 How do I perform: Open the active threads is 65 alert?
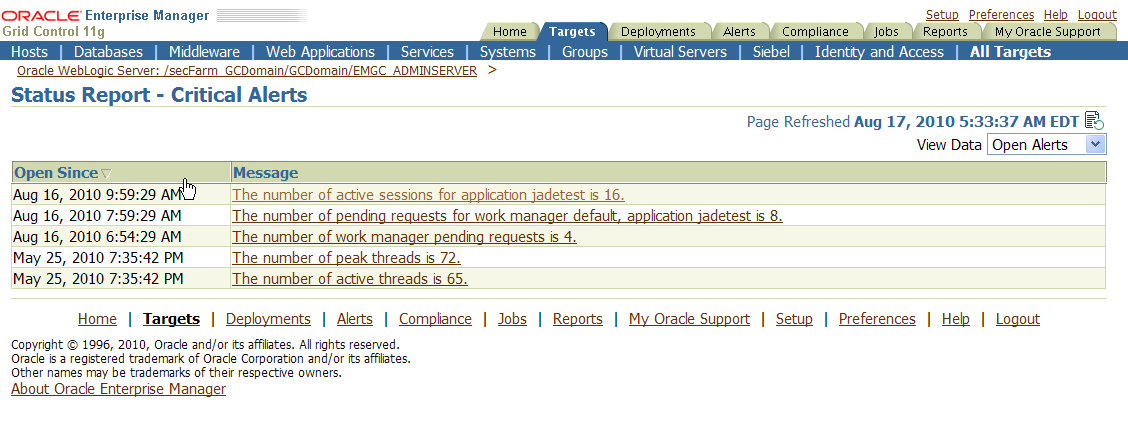(350, 278)
